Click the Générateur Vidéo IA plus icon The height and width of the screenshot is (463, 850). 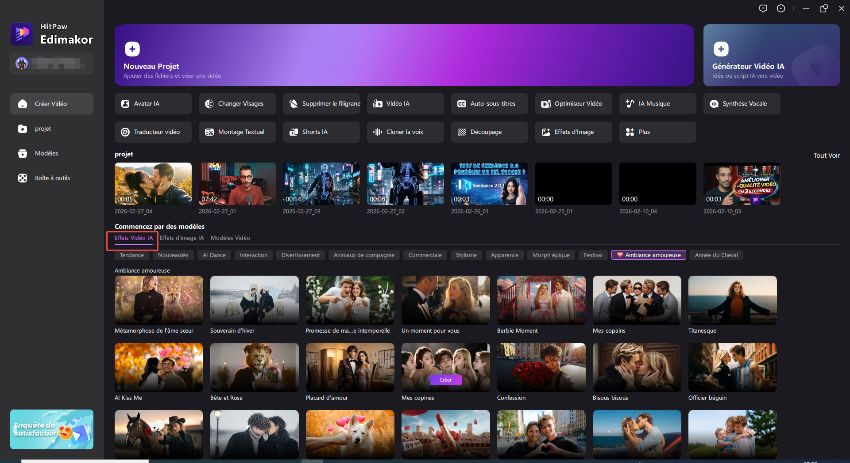(x=721, y=49)
